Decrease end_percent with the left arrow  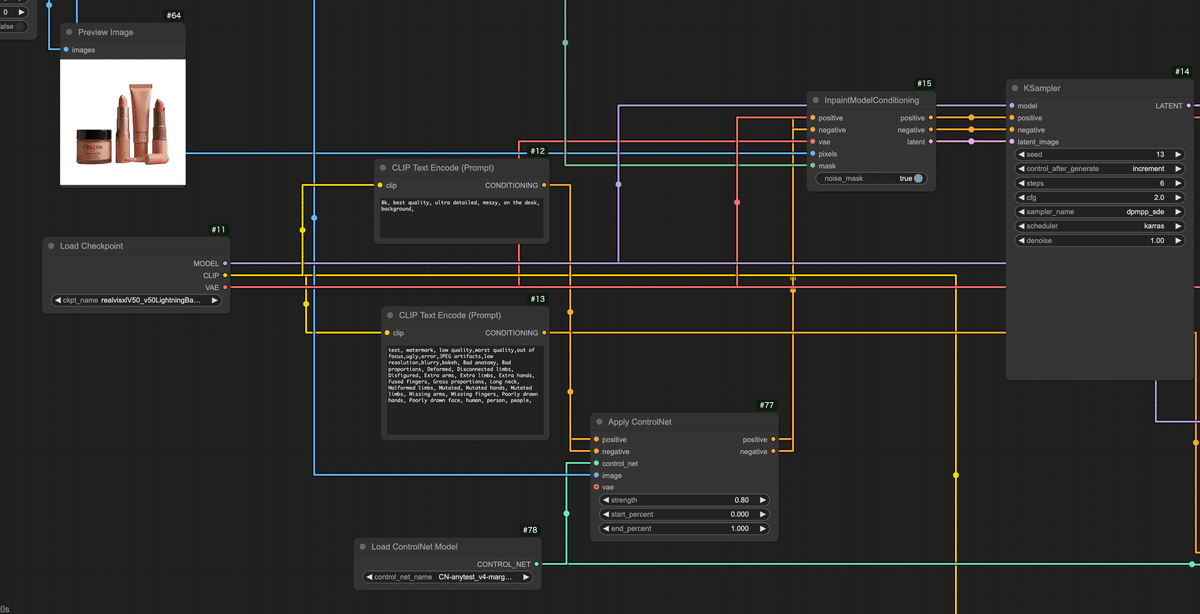tap(606, 528)
